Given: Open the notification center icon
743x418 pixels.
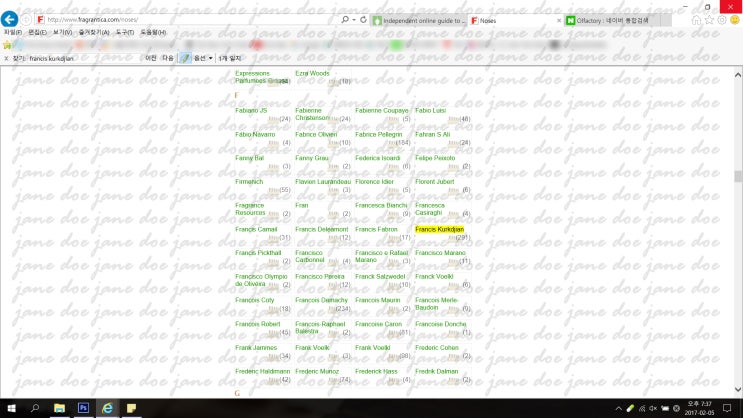Looking at the screenshot, I should point(727,408).
